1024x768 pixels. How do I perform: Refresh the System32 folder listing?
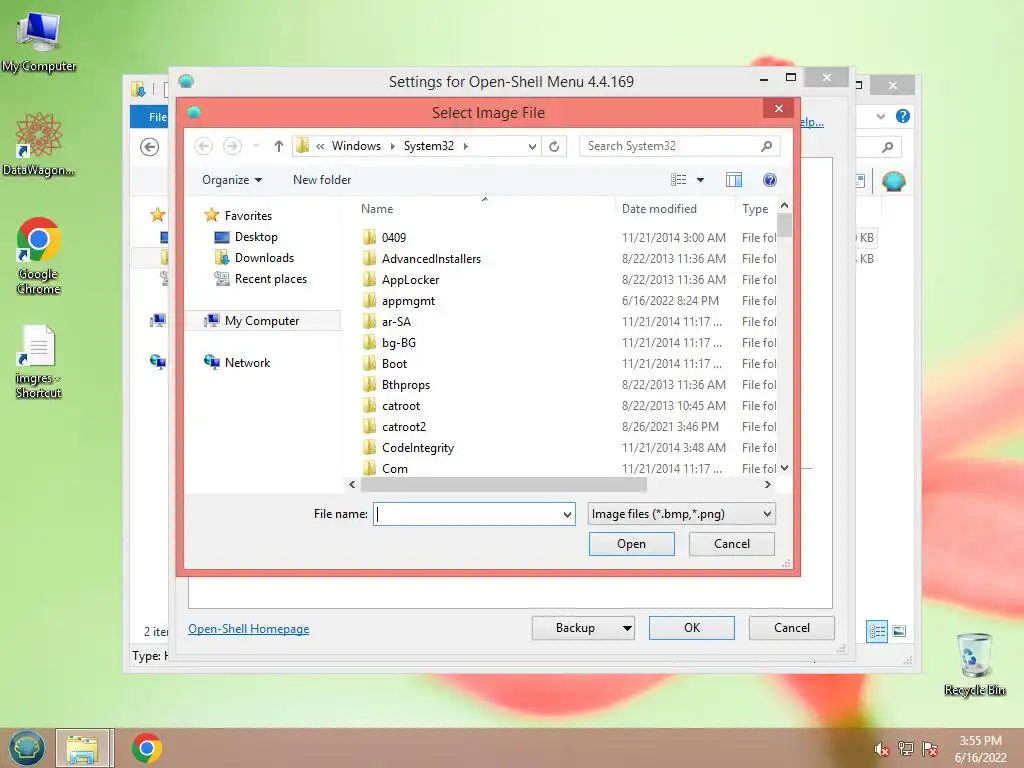[x=554, y=146]
